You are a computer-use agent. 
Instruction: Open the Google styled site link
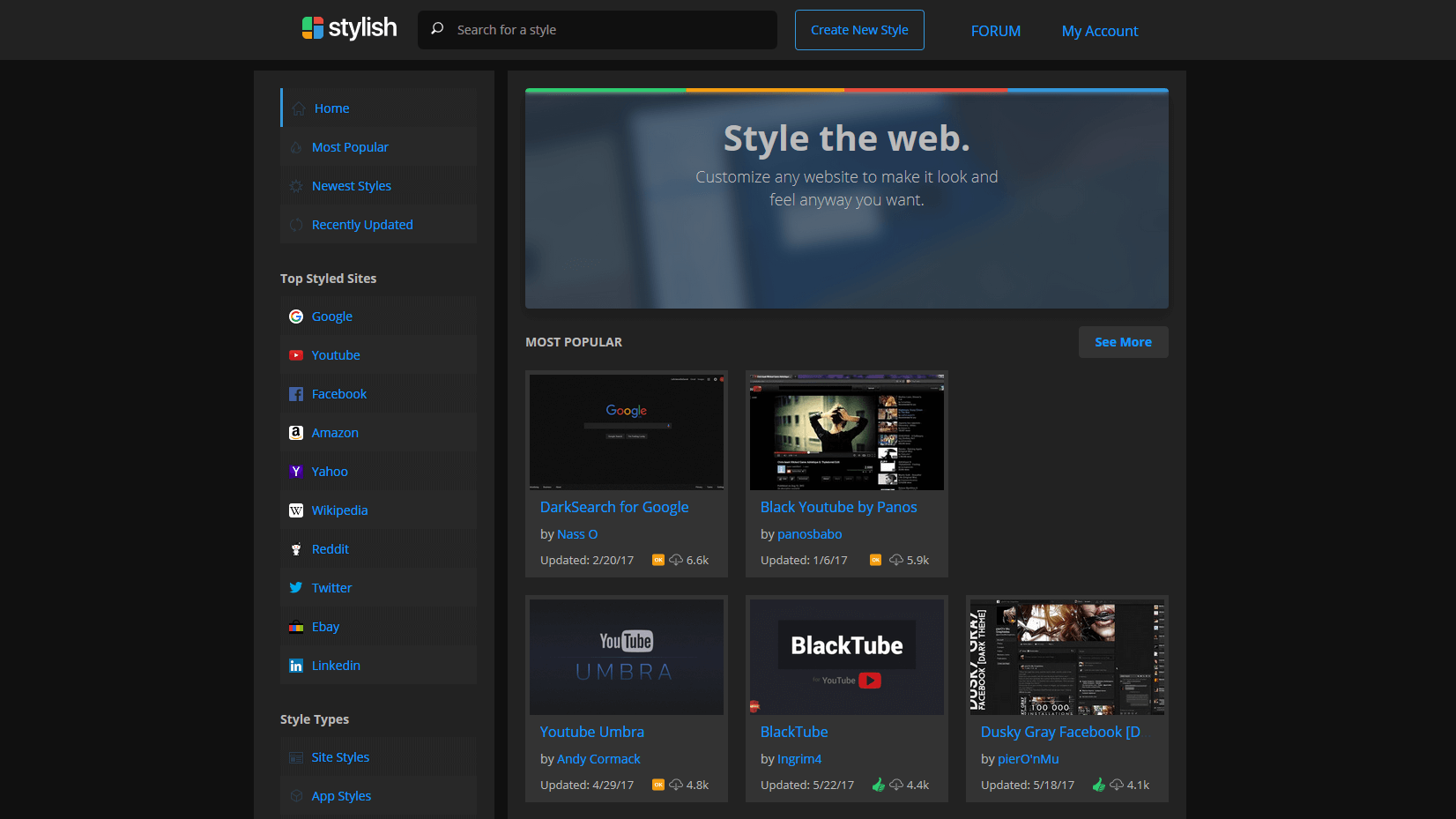[x=379, y=316]
